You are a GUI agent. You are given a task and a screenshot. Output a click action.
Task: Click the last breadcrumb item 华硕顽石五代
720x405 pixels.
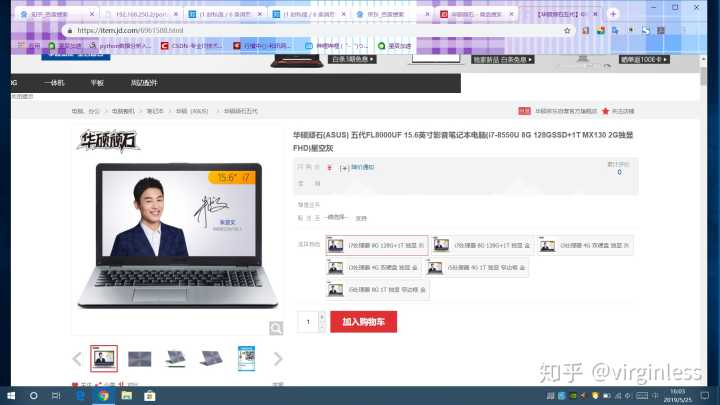241,111
